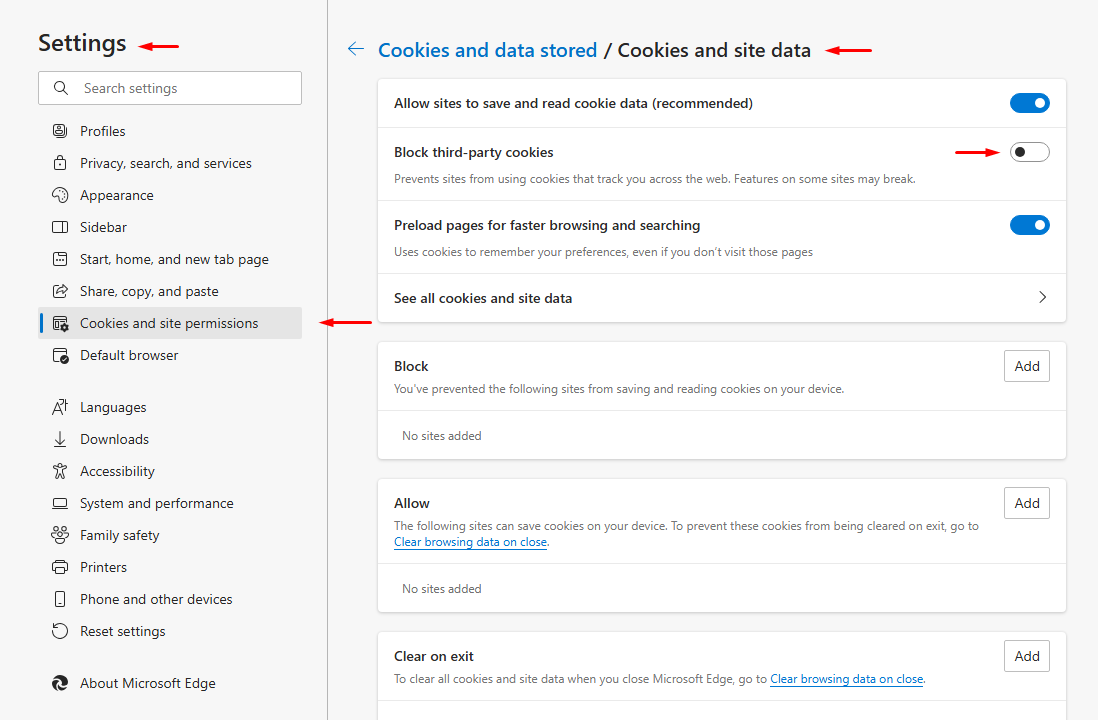Click the Sidebar panel icon
Screen dimensions: 1098x720
[60, 227]
